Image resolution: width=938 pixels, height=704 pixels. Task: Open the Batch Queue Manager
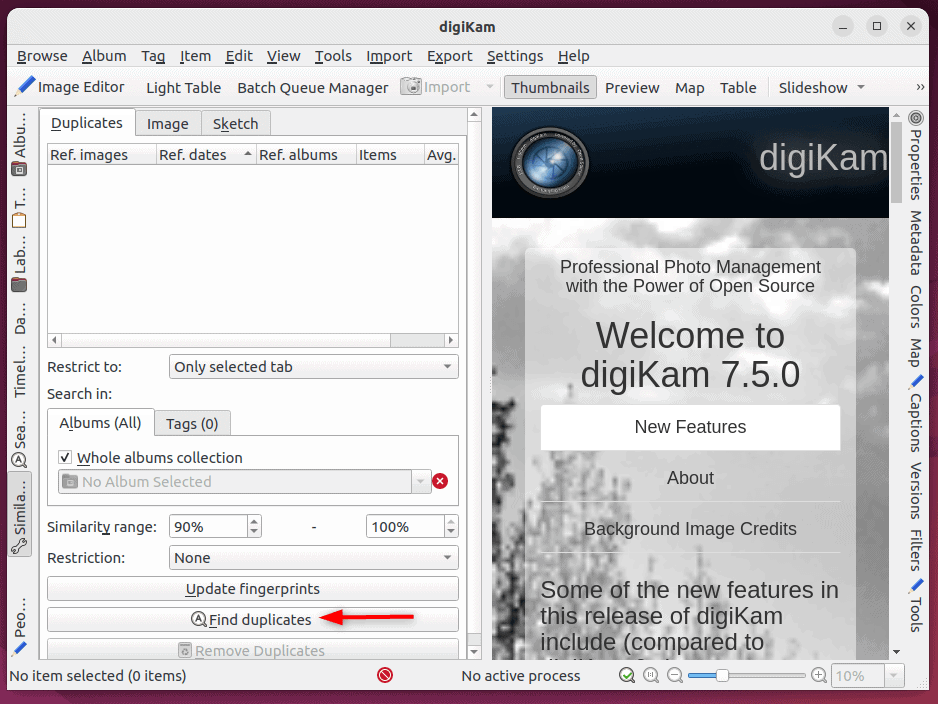(313, 87)
